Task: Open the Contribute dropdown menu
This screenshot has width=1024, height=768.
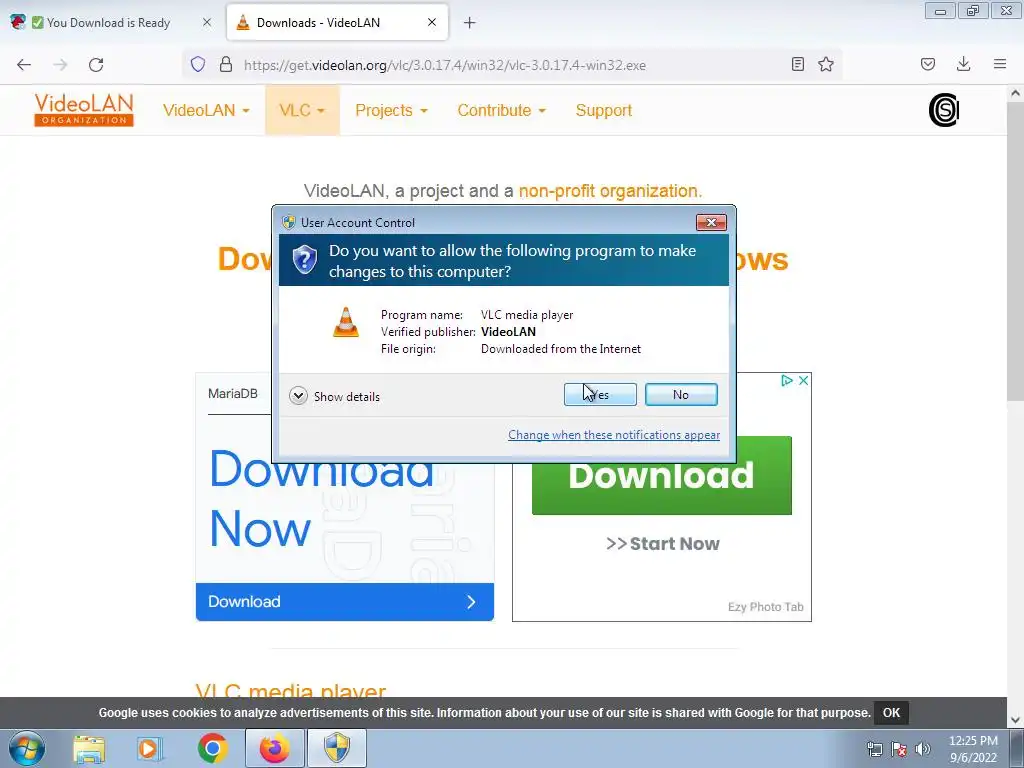Action: [x=502, y=110]
